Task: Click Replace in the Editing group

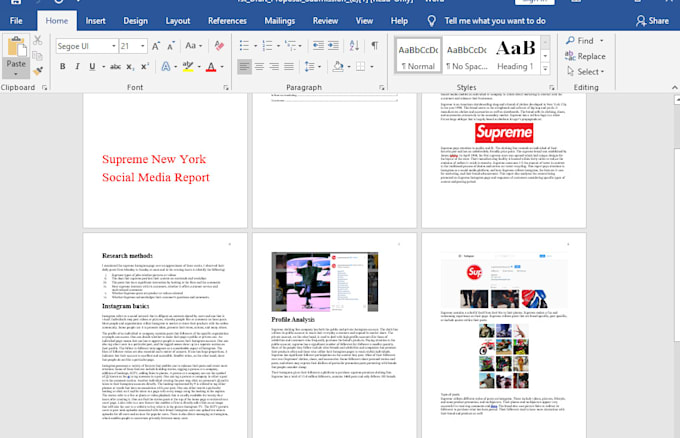Action: (585, 56)
